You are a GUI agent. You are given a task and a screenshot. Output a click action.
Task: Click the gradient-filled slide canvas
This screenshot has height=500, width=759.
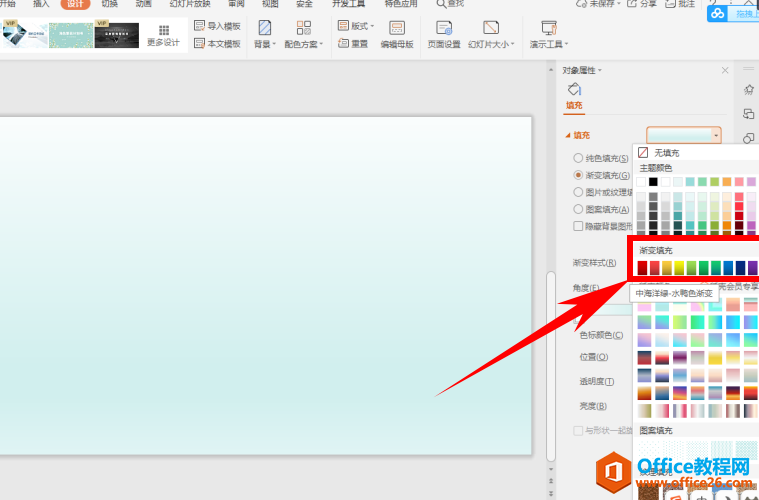265,286
